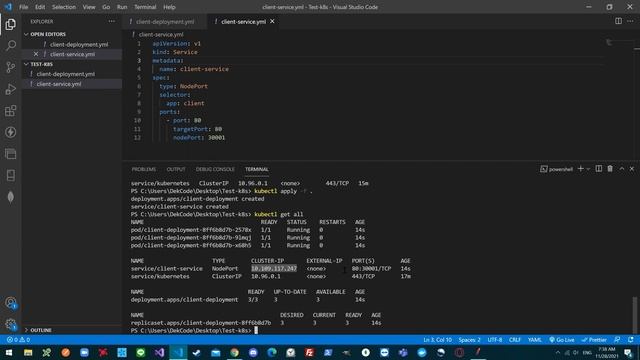Screen dimensions: 640x360
Task: Open notifications bell in status bar
Action: tap(631, 340)
